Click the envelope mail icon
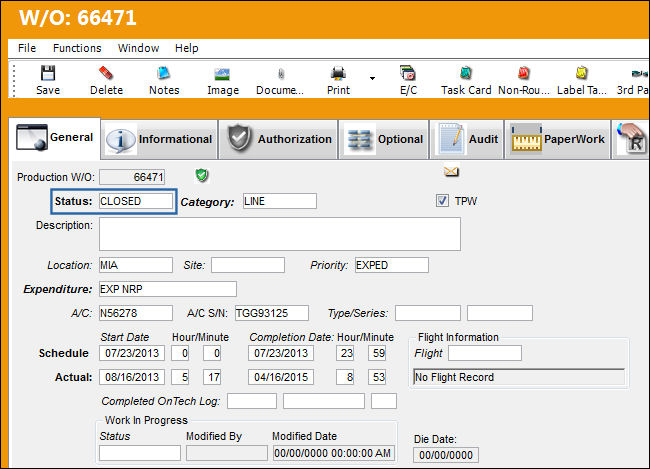 tap(451, 171)
